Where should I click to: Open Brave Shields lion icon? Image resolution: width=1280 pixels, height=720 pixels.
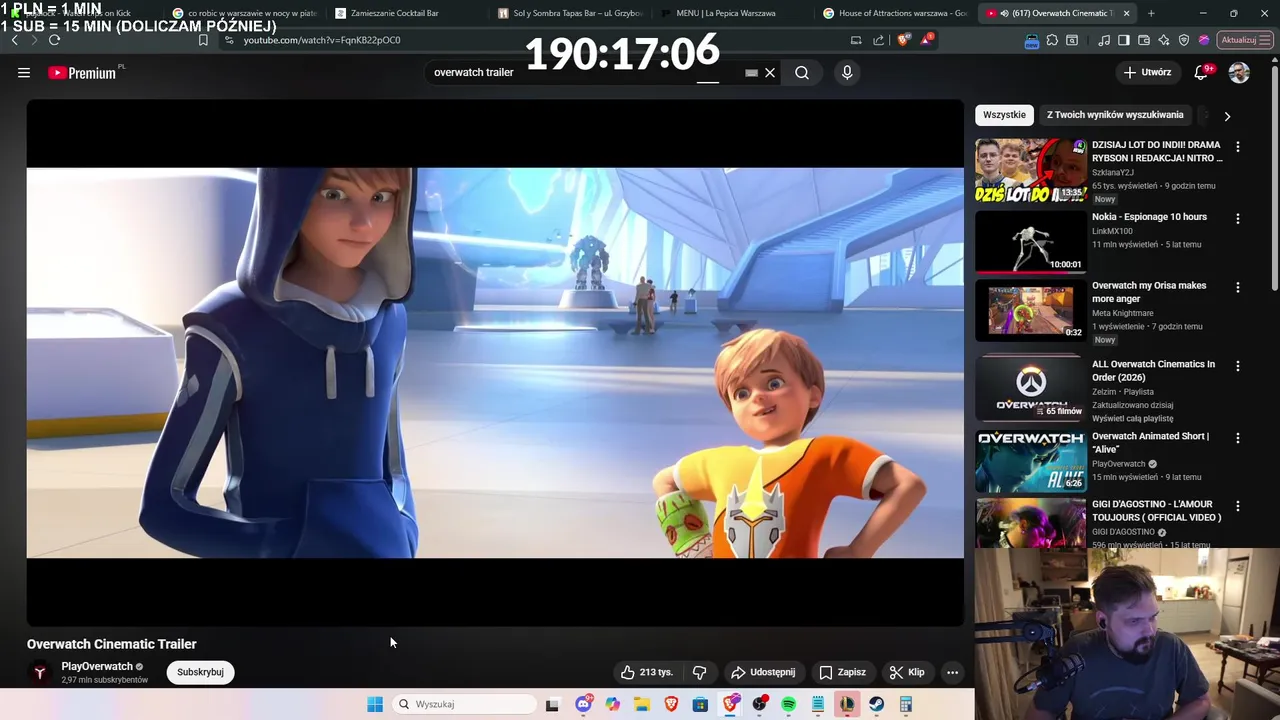click(x=903, y=40)
